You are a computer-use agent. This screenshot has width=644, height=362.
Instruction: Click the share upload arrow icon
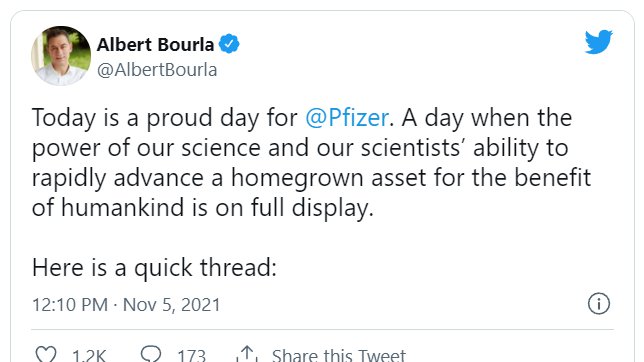(x=246, y=353)
